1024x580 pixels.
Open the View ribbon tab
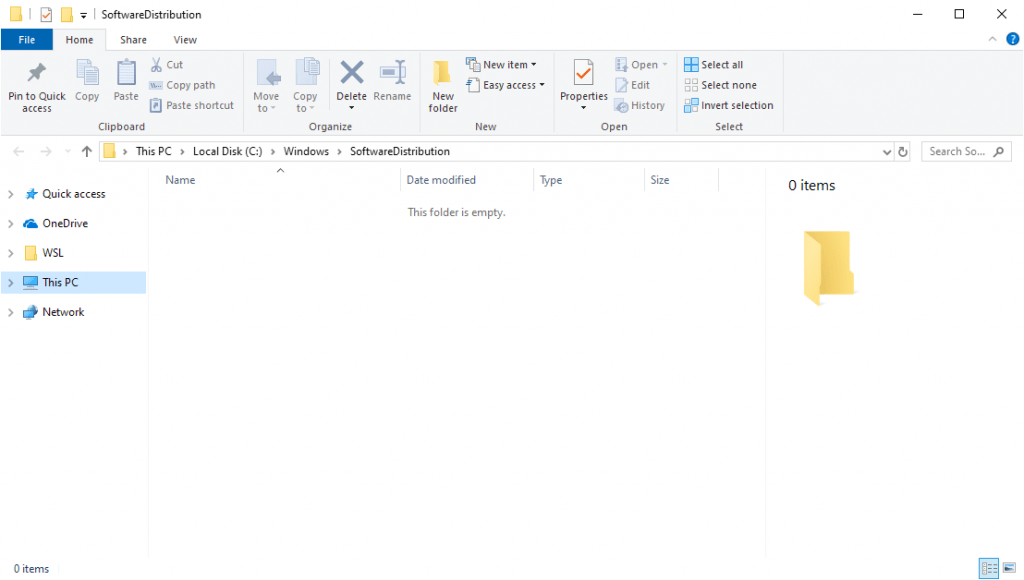[185, 40]
